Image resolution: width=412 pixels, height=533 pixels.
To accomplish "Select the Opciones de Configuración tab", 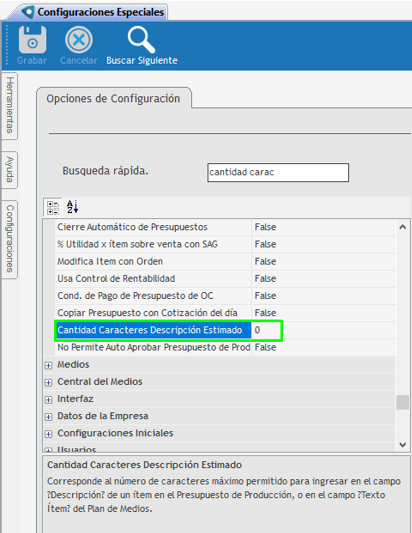I will click(113, 99).
